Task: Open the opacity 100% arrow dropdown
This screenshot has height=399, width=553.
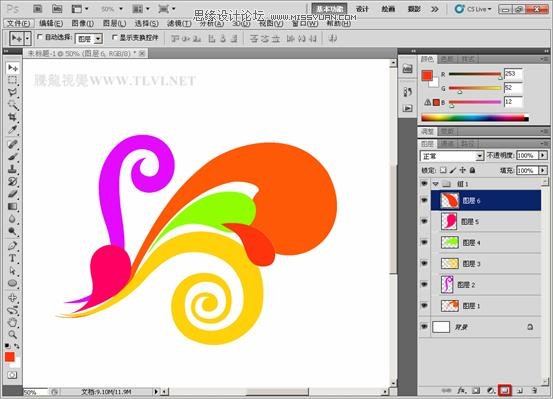Action: pyautogui.click(x=543, y=155)
